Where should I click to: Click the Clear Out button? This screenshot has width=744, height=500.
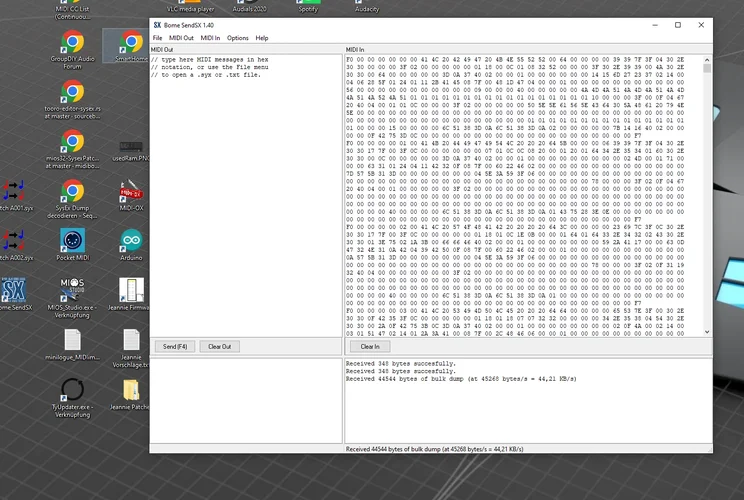pos(219,346)
